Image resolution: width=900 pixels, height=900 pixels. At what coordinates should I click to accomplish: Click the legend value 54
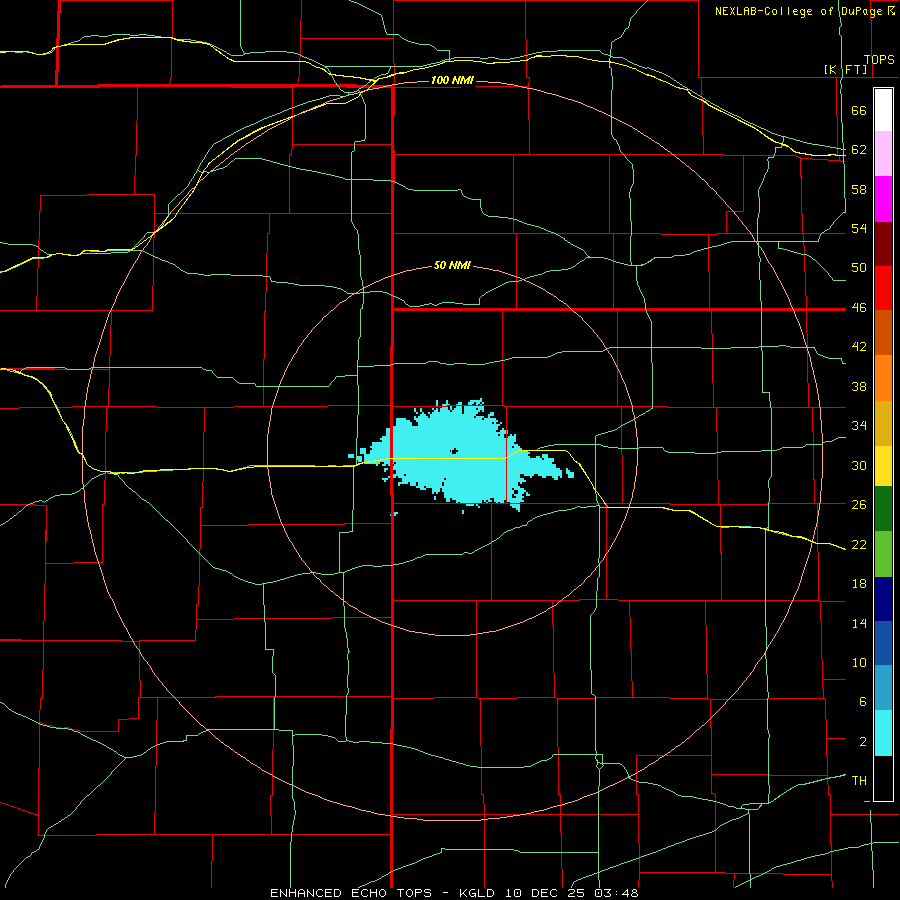point(859,228)
